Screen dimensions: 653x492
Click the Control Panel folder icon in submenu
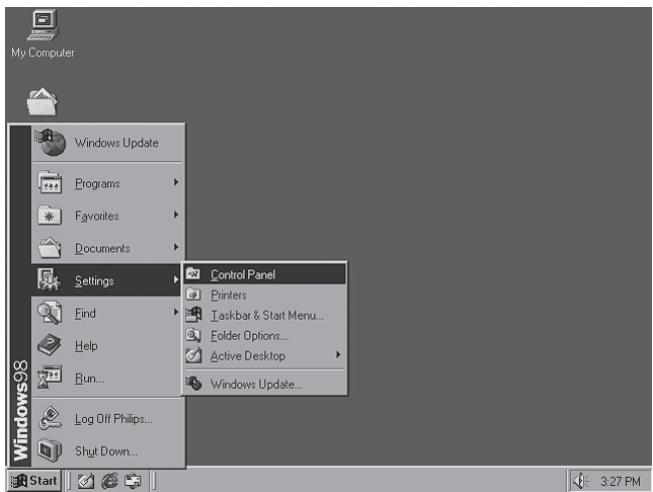(x=193, y=274)
